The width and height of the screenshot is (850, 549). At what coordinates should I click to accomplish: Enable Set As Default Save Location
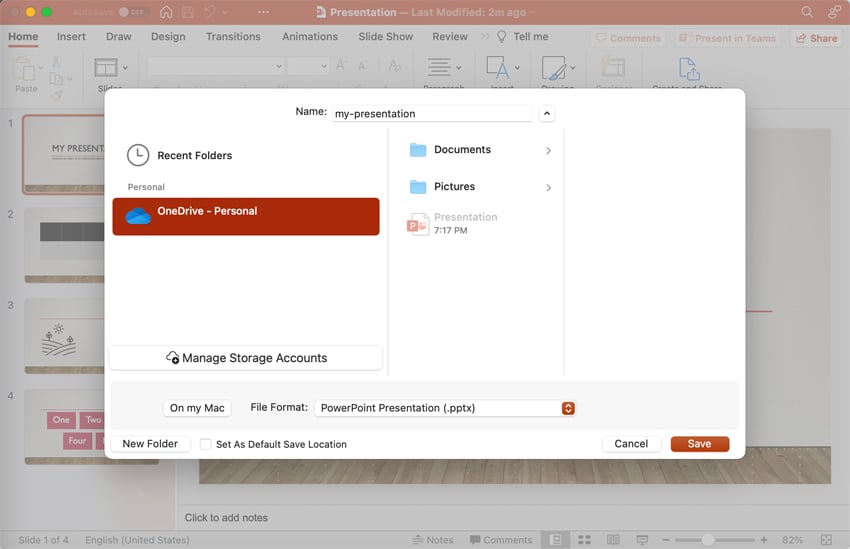pyautogui.click(x=206, y=444)
